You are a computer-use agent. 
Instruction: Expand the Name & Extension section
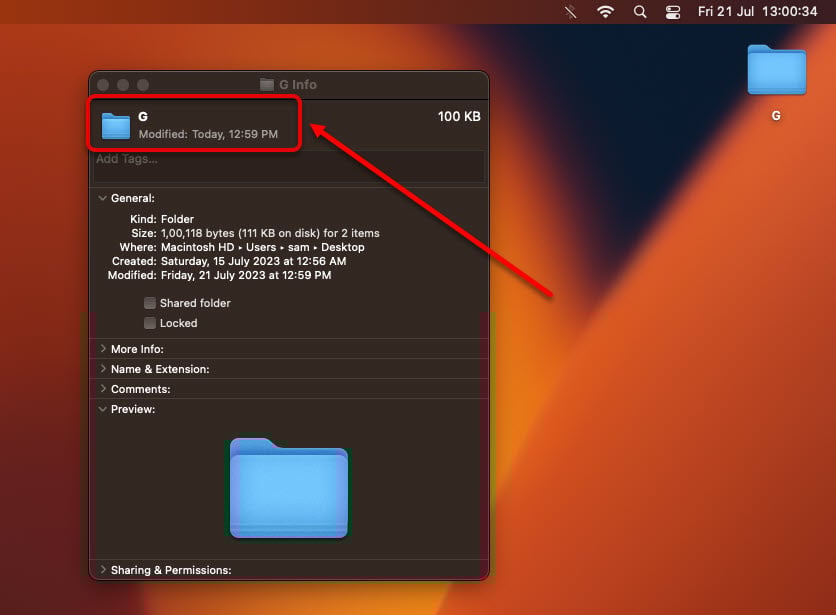103,369
